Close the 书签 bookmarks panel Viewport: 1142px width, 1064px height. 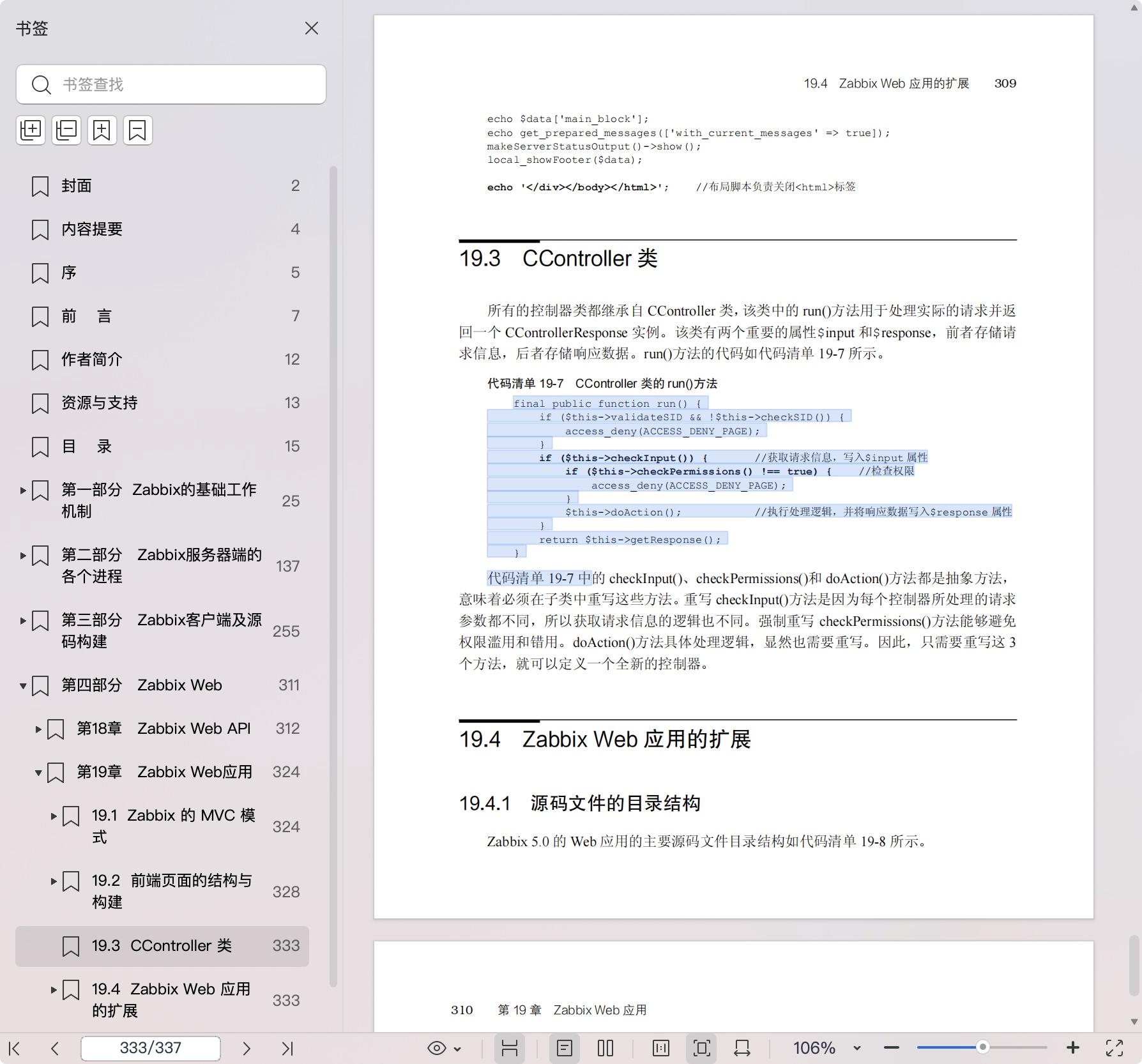[312, 29]
